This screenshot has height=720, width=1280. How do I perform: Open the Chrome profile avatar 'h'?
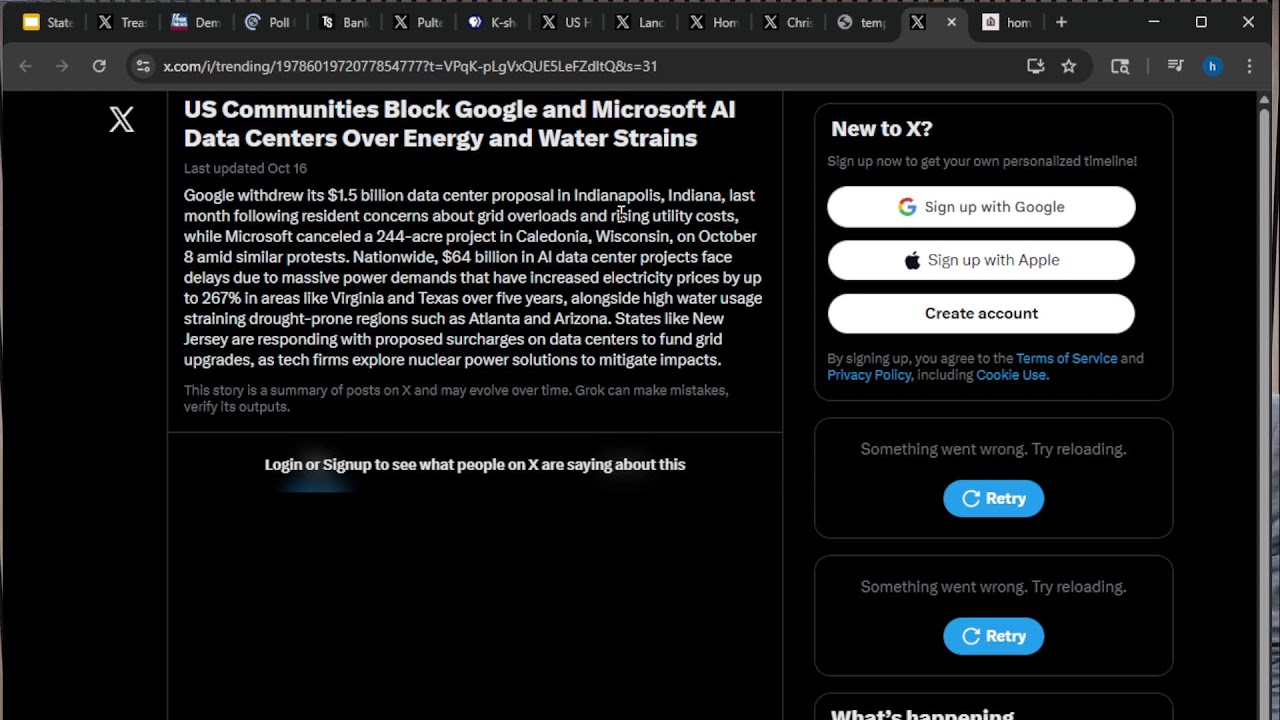(x=1212, y=66)
